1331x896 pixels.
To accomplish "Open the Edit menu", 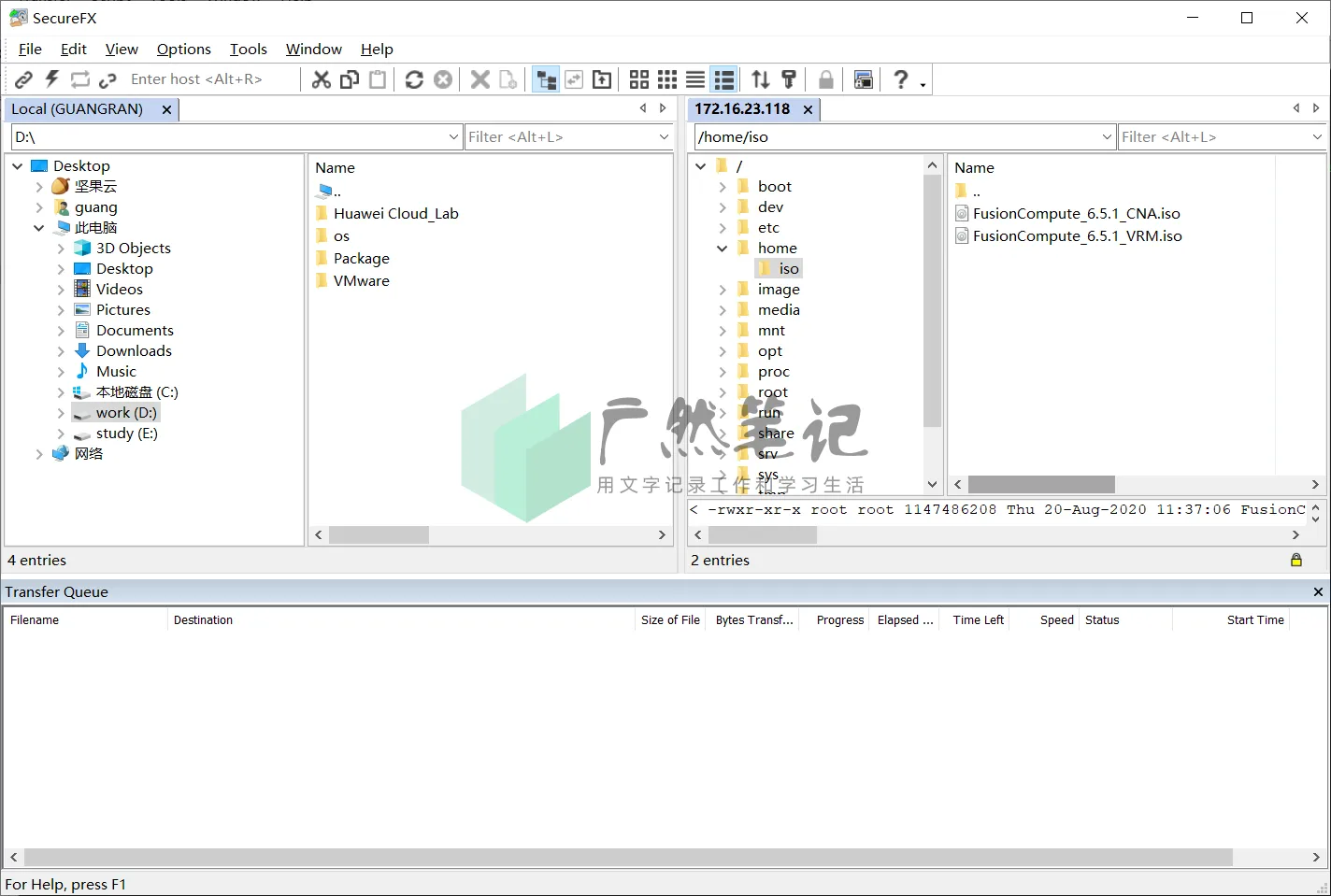I will point(74,50).
